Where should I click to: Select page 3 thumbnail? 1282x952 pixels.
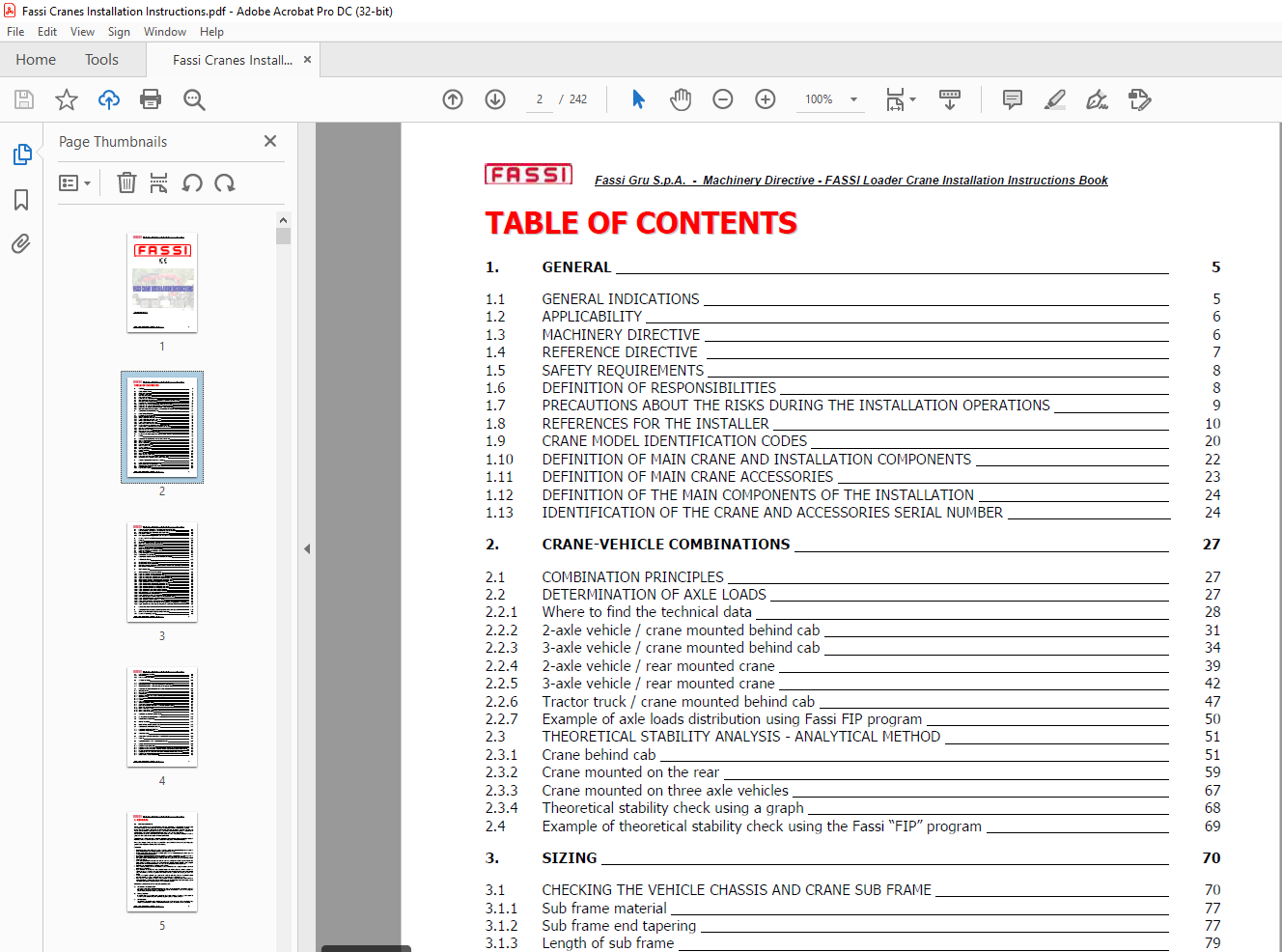pos(162,573)
